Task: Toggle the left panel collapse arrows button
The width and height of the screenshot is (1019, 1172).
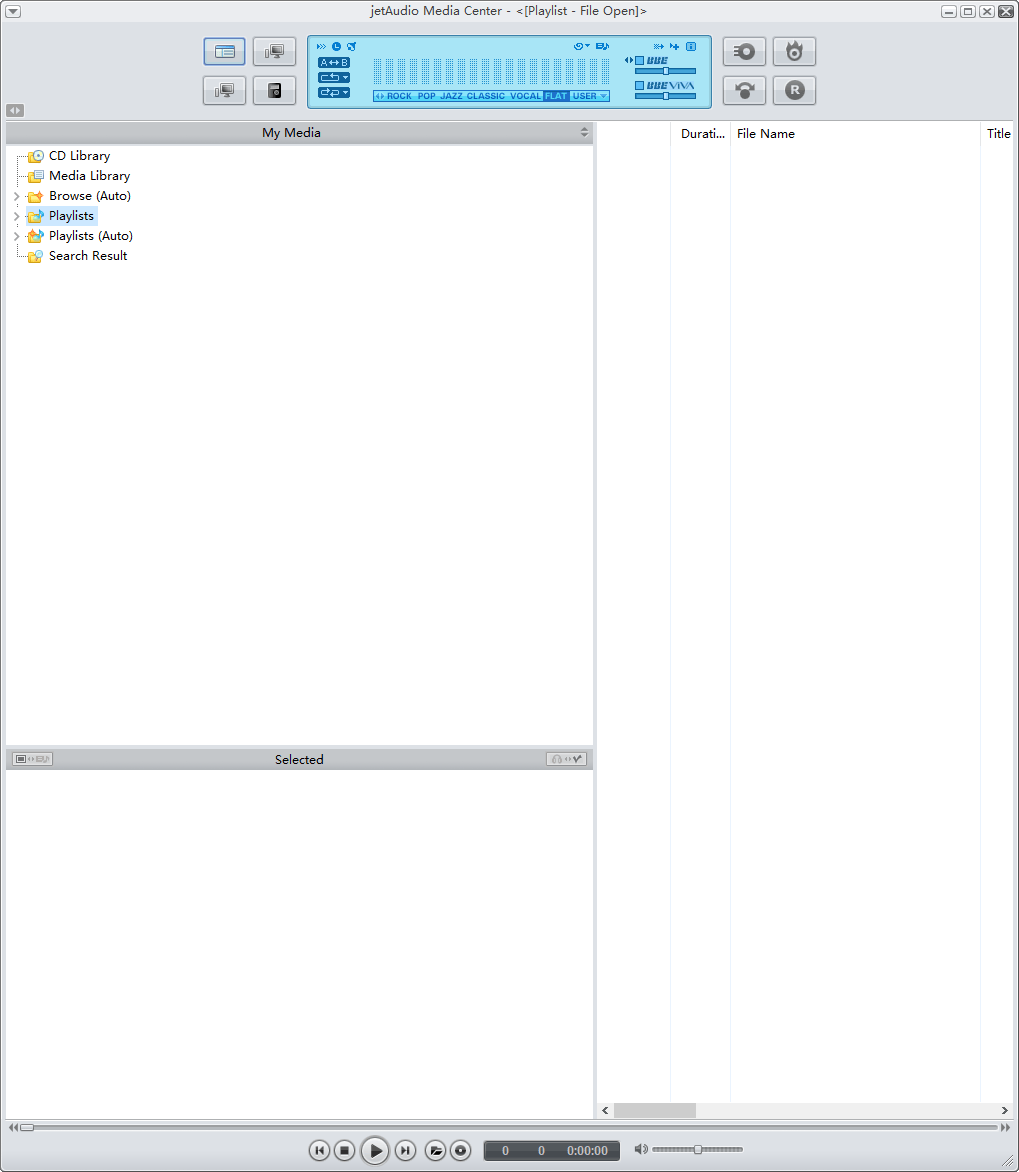Action: click(x=15, y=111)
